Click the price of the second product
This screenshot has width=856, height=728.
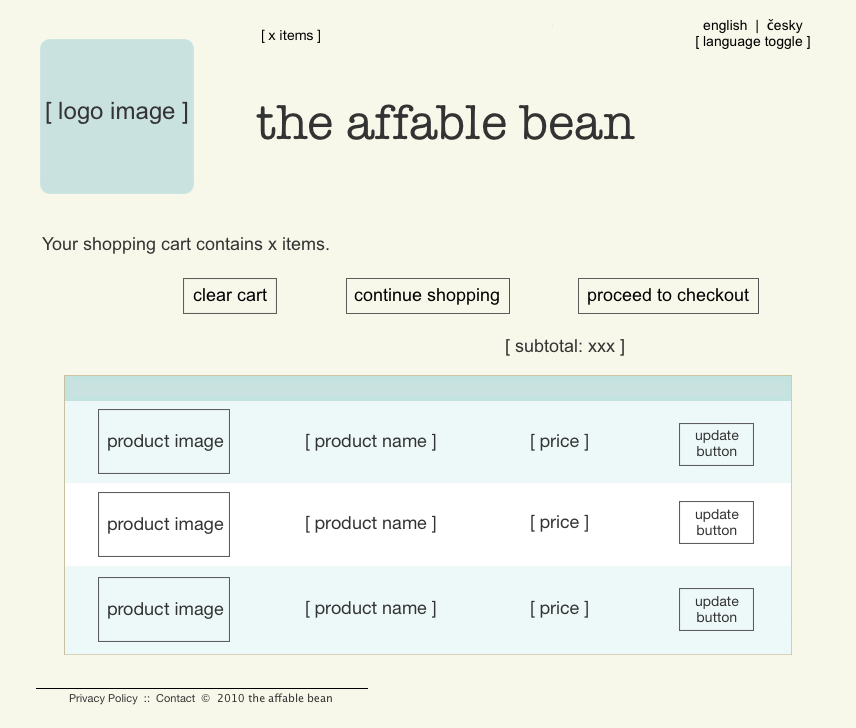tap(558, 523)
